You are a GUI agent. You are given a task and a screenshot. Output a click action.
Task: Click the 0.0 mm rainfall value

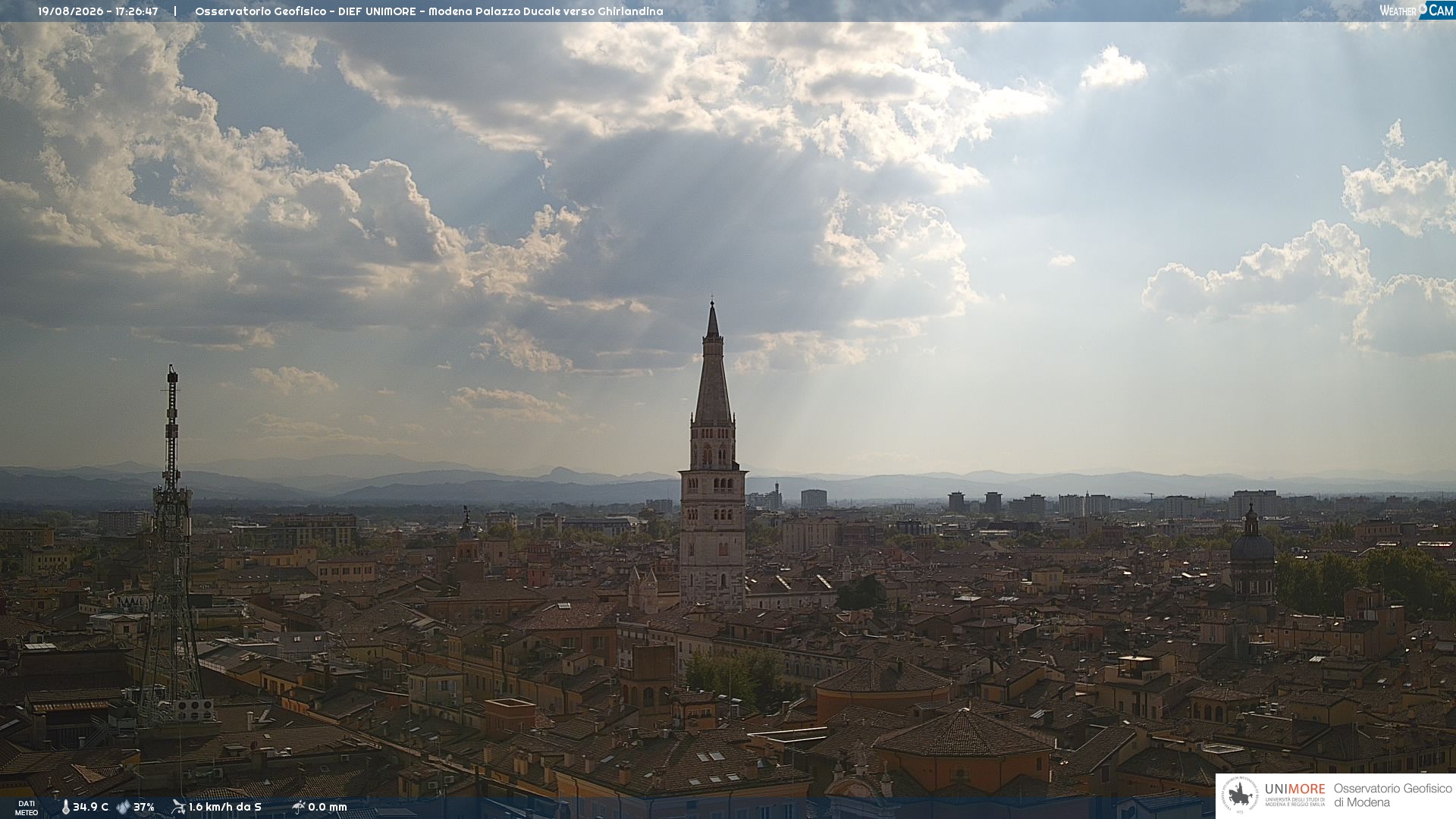pos(328,808)
